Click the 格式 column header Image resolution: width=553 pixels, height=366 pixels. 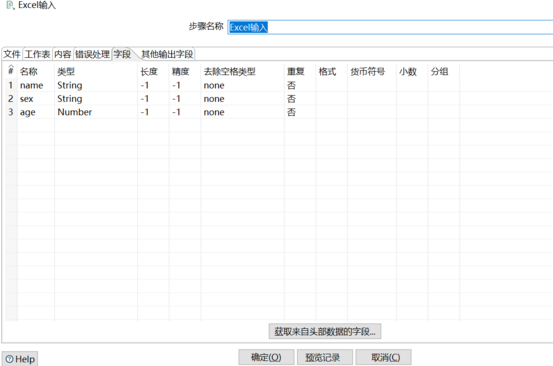327,72
